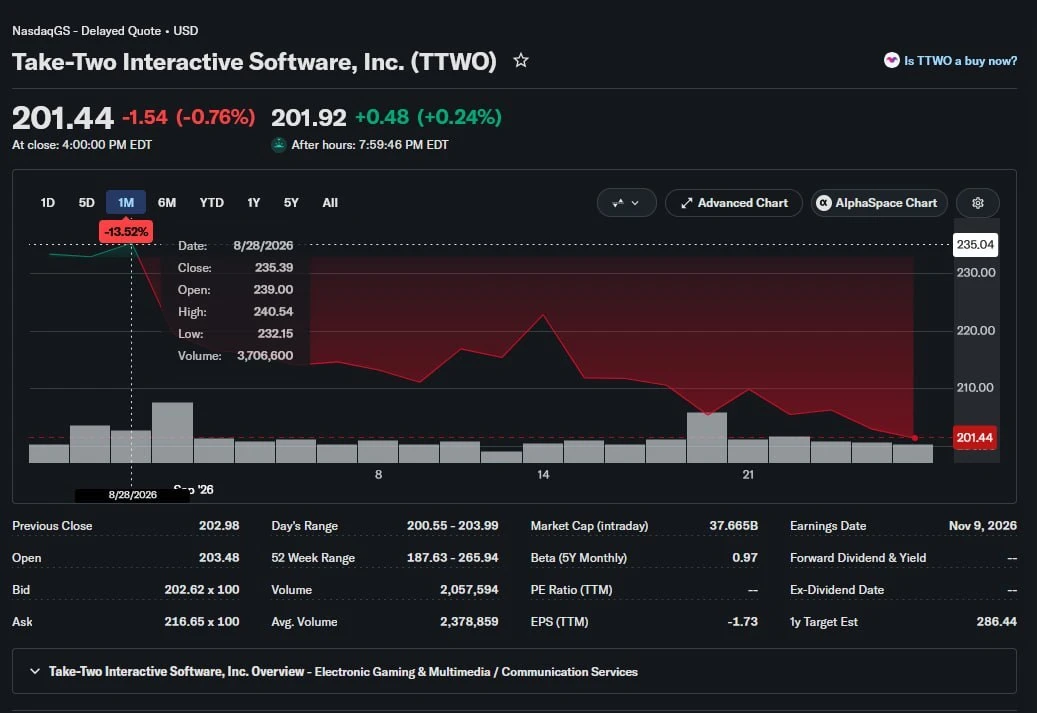Click the after-hours moon icon
1037x713 pixels.
pyautogui.click(x=279, y=144)
